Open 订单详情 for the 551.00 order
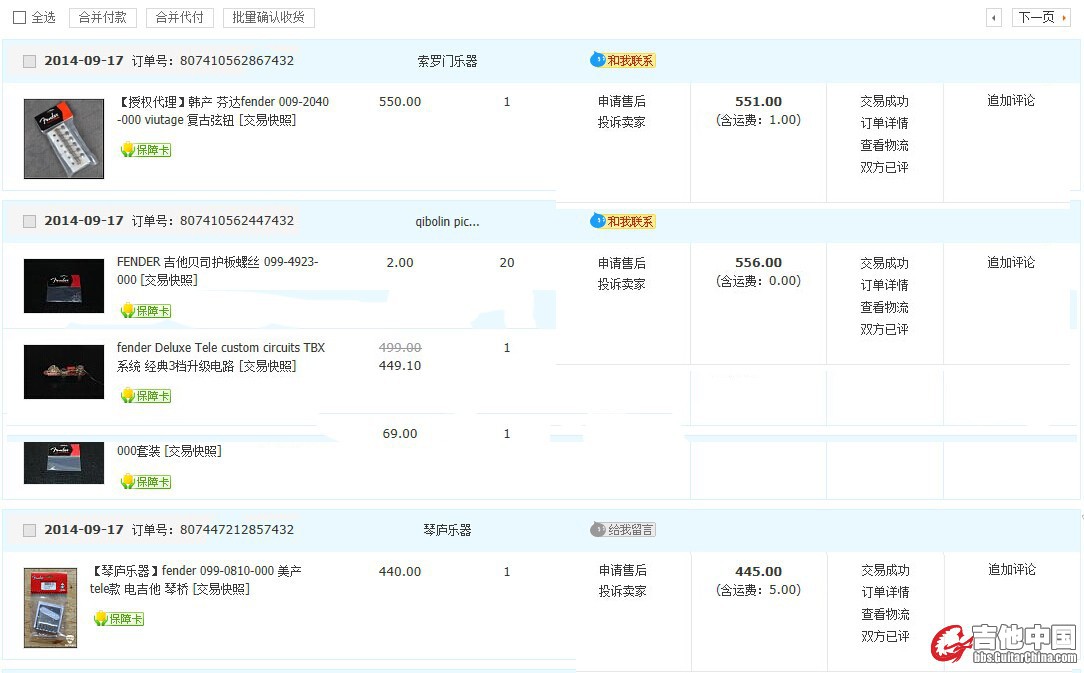This screenshot has width=1084, height=673. tap(884, 123)
